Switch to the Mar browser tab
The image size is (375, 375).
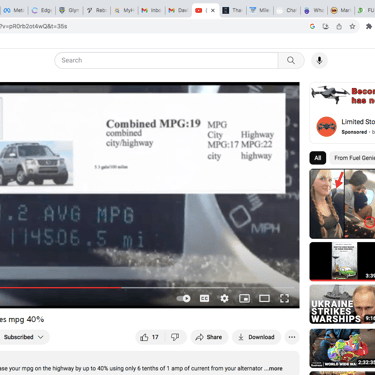(341, 11)
